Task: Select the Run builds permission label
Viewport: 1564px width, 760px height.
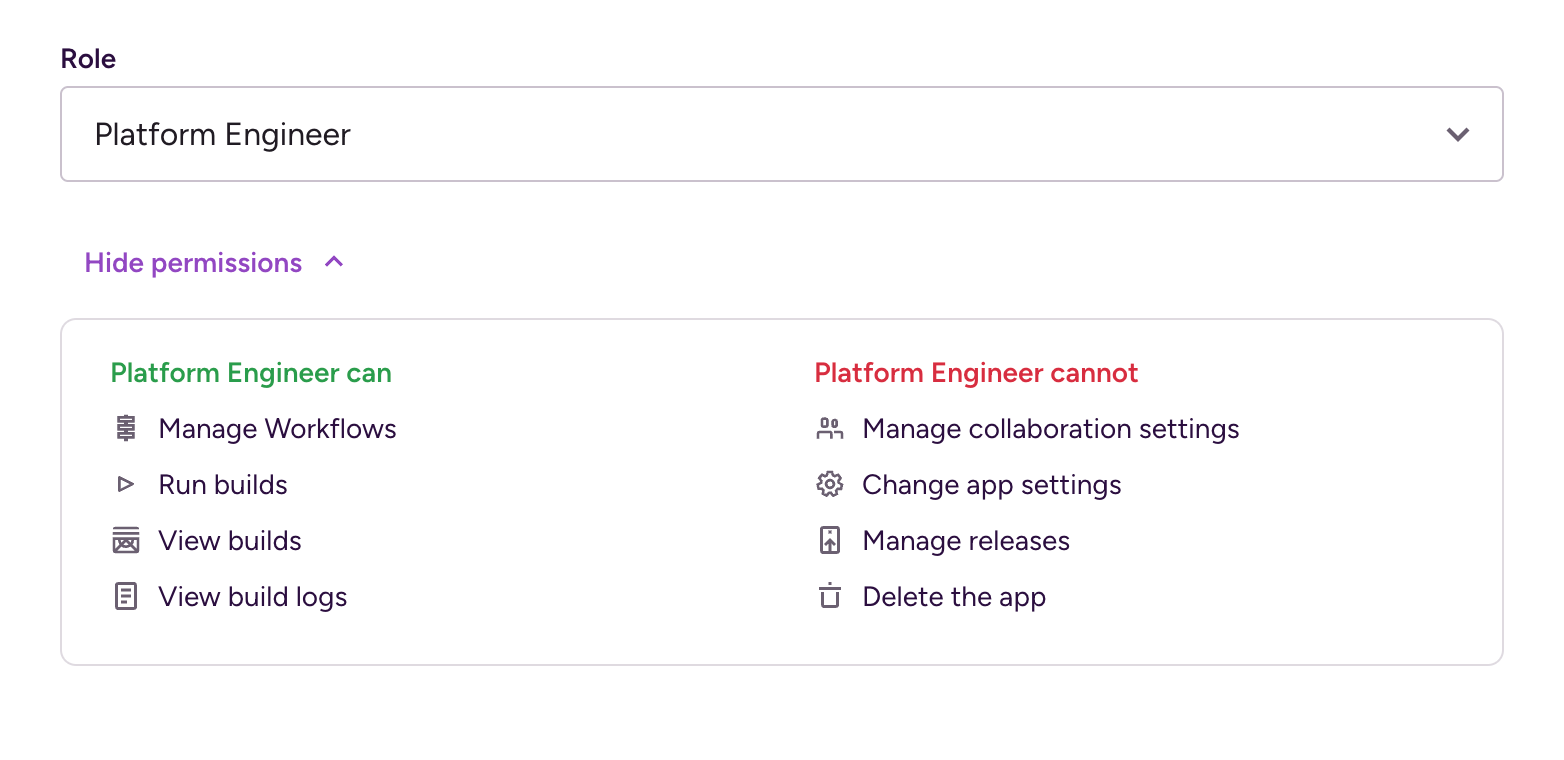Action: [223, 485]
